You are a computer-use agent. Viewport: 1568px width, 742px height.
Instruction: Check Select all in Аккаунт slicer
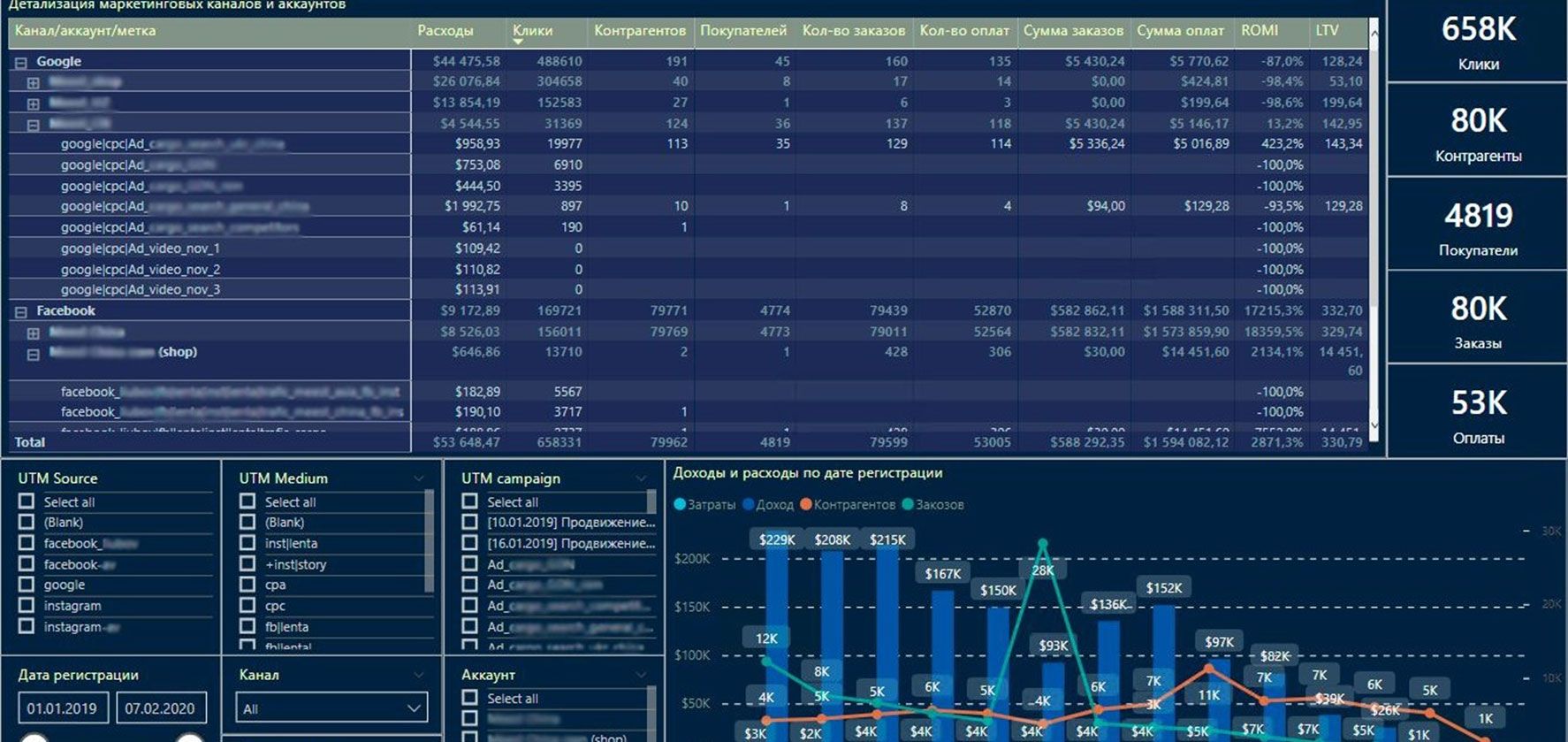pos(469,698)
